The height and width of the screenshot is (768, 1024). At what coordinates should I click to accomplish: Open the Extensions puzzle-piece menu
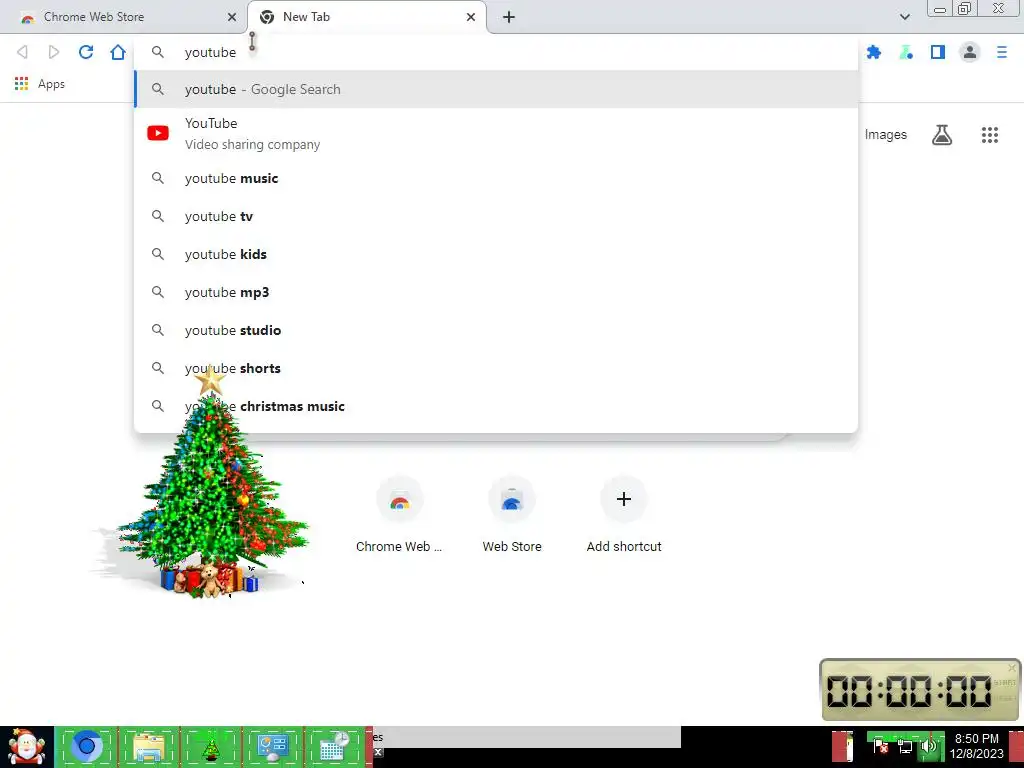(874, 52)
